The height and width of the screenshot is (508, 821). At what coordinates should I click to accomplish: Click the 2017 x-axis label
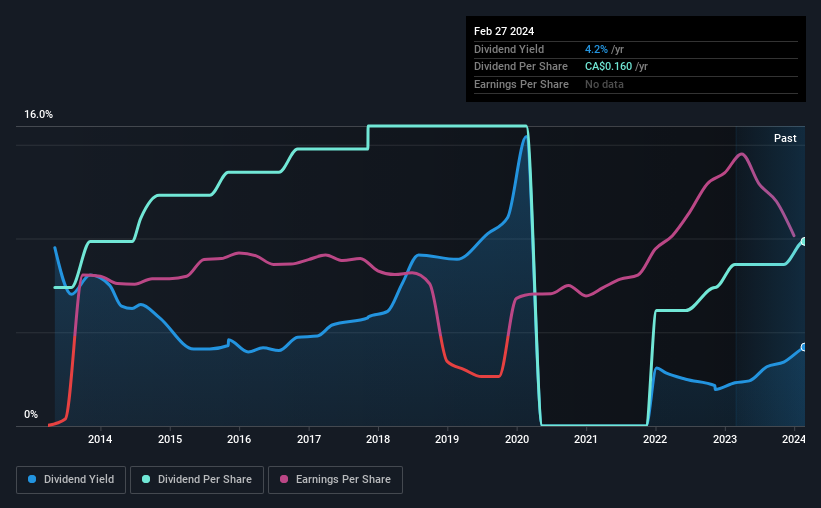coord(309,439)
